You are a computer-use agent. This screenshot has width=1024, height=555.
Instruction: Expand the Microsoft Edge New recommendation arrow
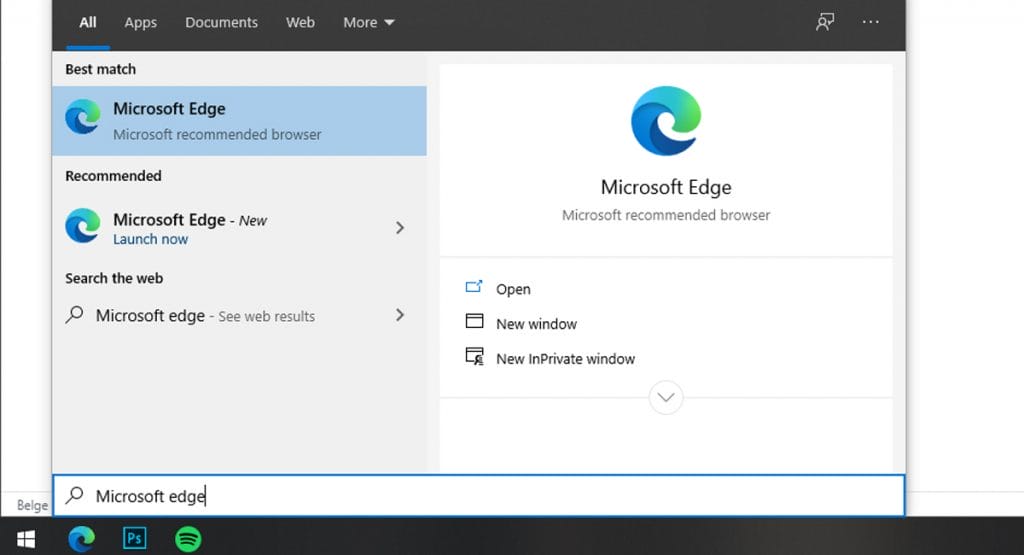[400, 228]
